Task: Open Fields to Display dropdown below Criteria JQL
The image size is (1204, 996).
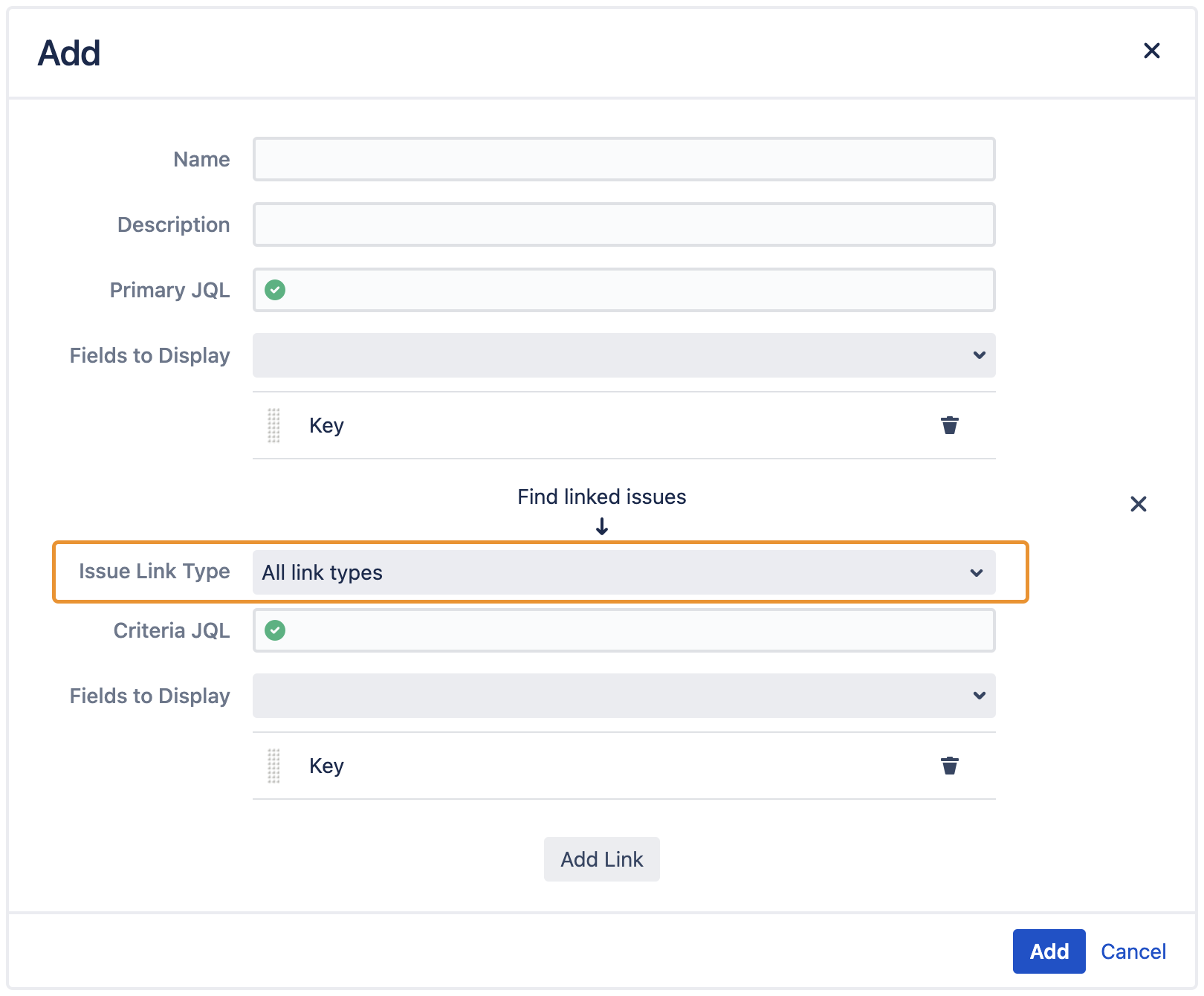Action: click(624, 696)
